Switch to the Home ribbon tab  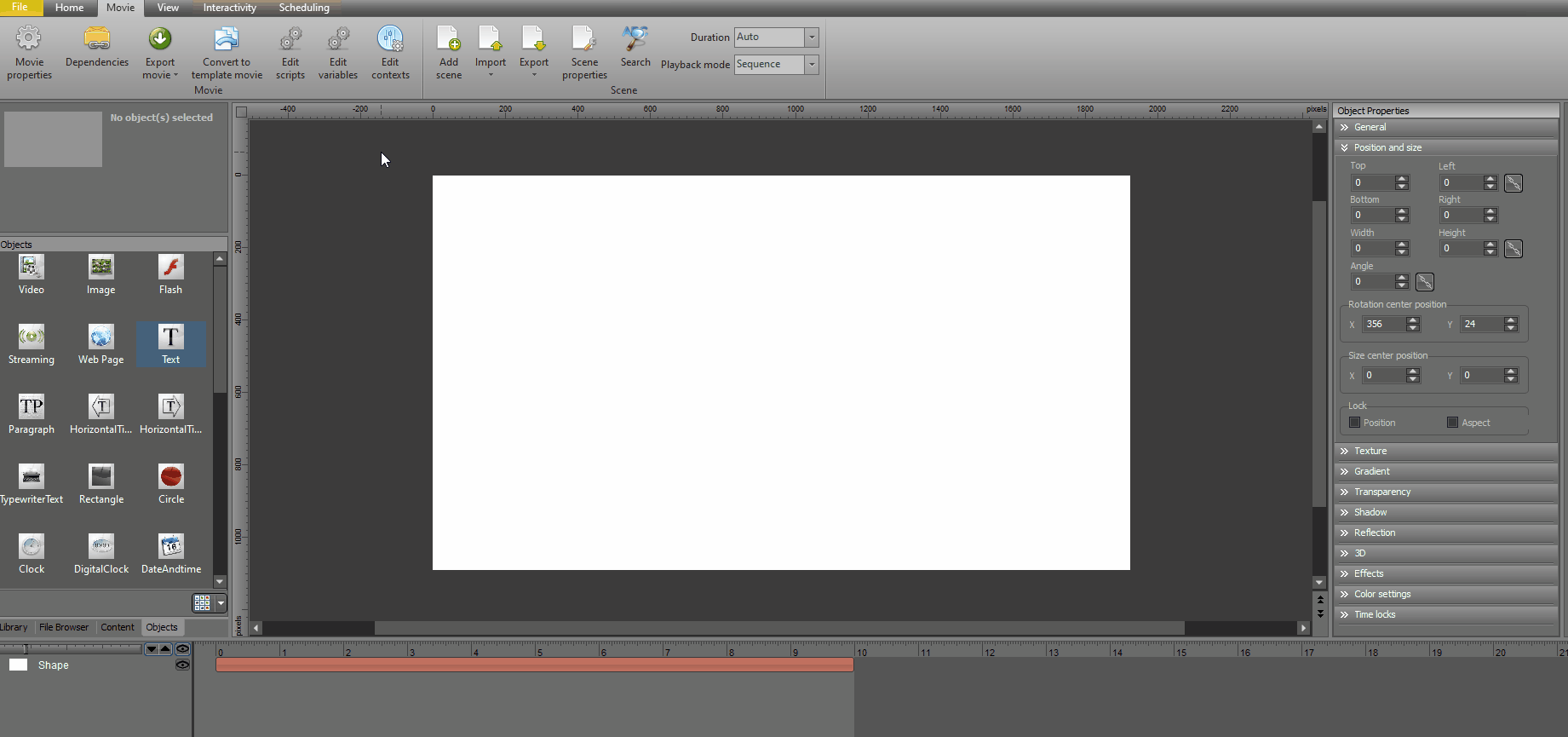click(x=69, y=8)
